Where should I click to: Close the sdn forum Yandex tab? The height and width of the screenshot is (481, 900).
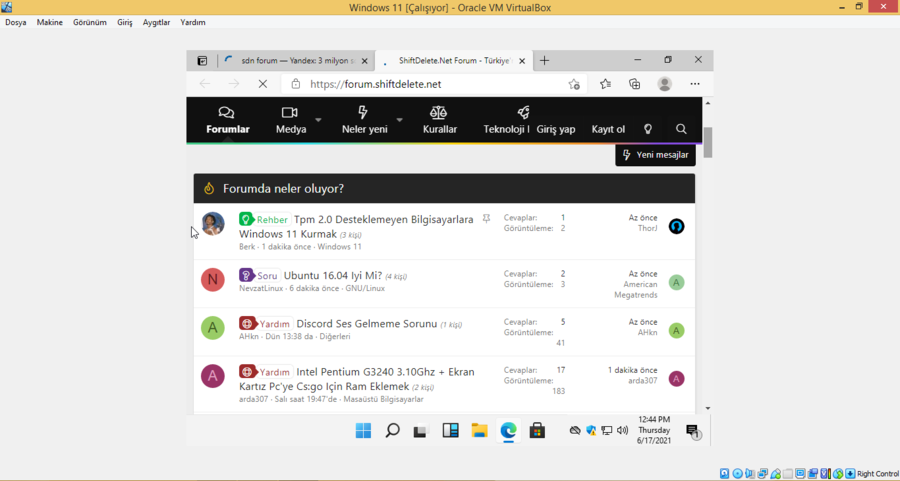364,61
